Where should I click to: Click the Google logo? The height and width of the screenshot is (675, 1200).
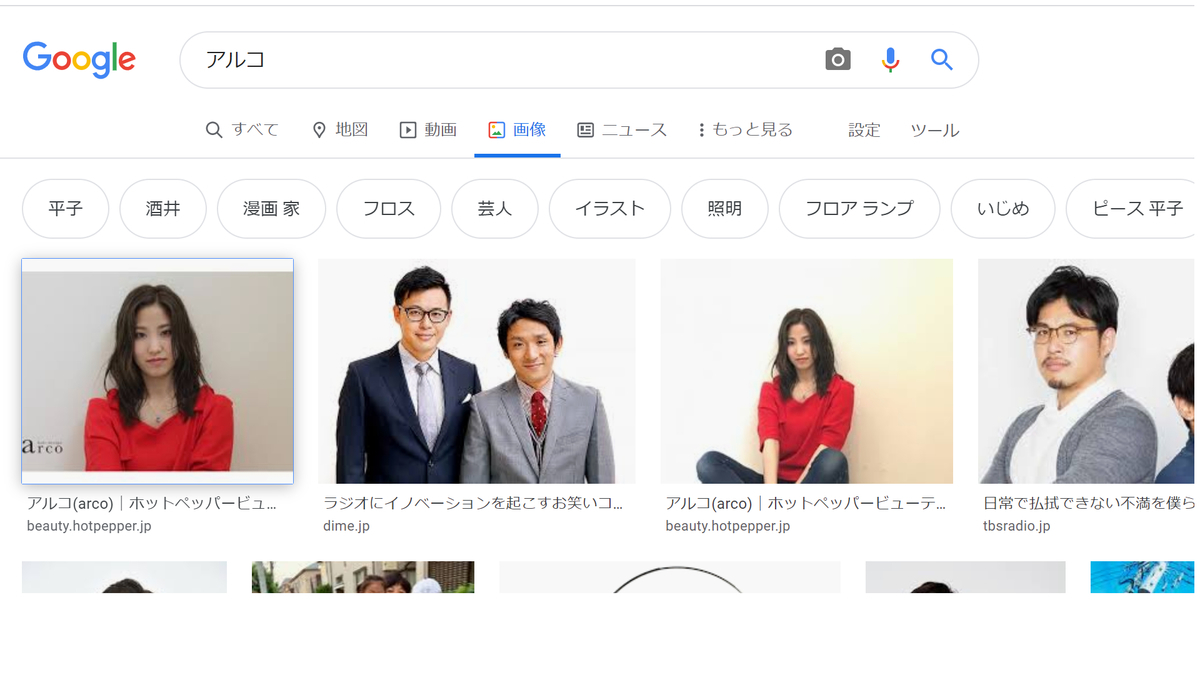pyautogui.click(x=79, y=60)
